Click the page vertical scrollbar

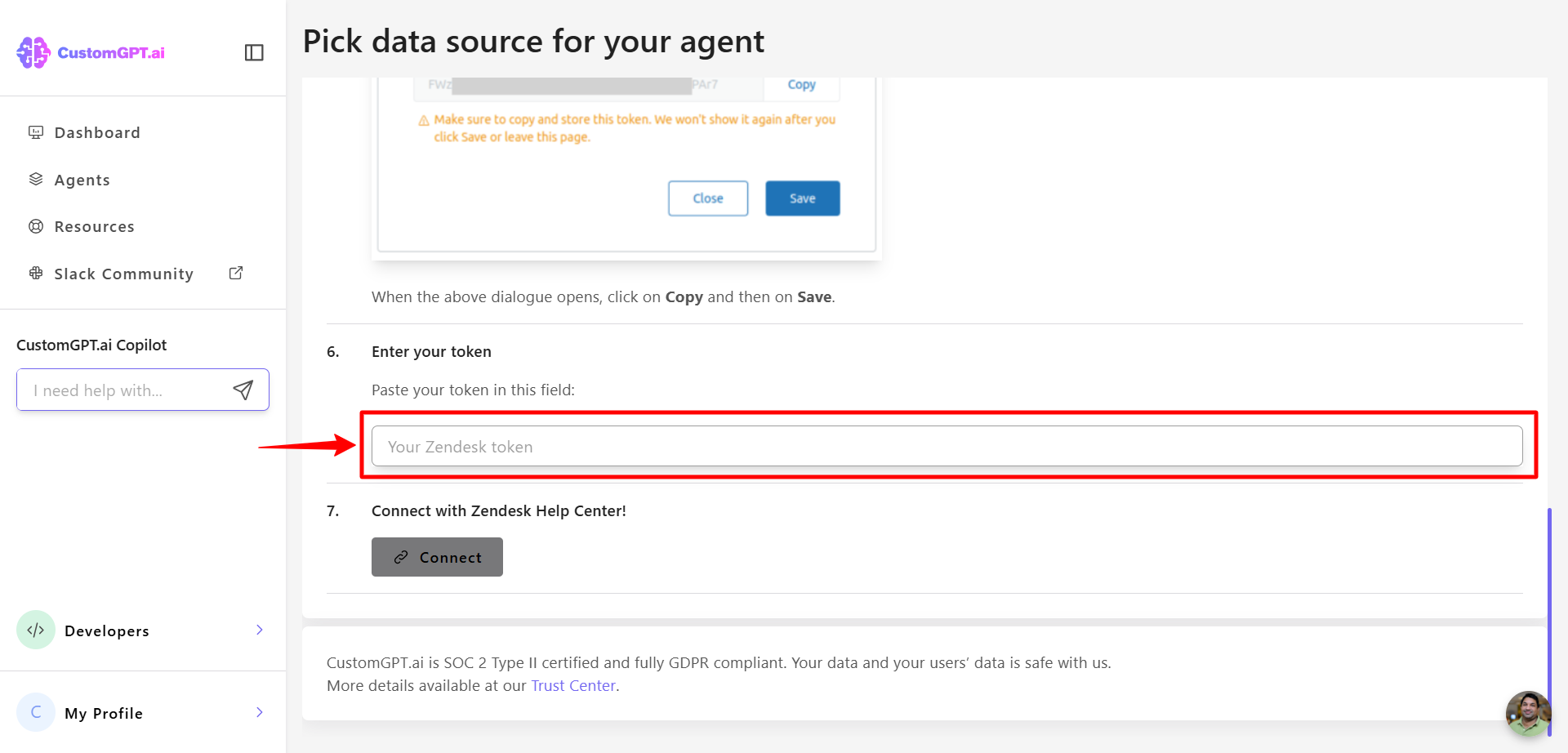pyautogui.click(x=1549, y=621)
